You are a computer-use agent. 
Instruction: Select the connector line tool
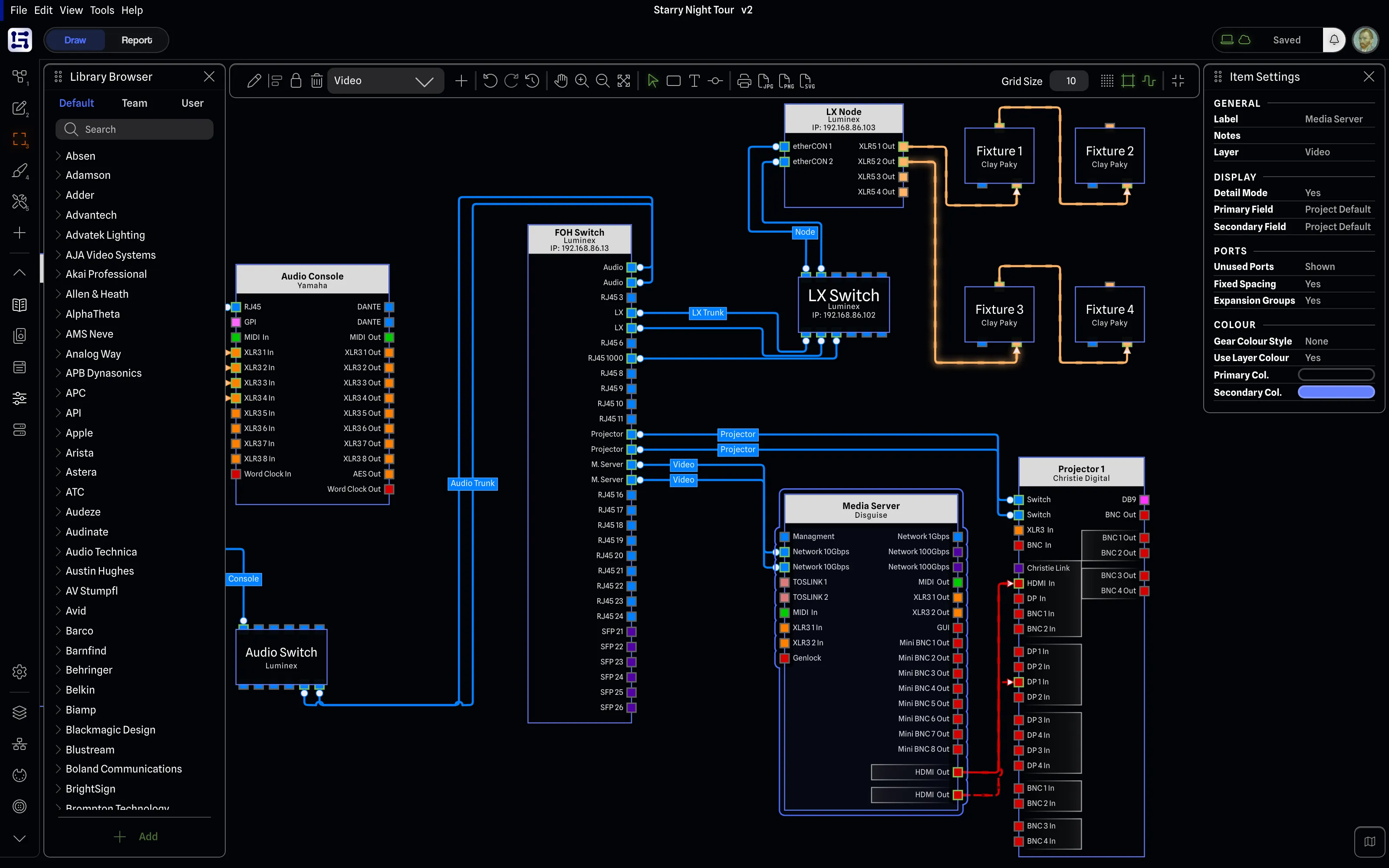pos(715,81)
